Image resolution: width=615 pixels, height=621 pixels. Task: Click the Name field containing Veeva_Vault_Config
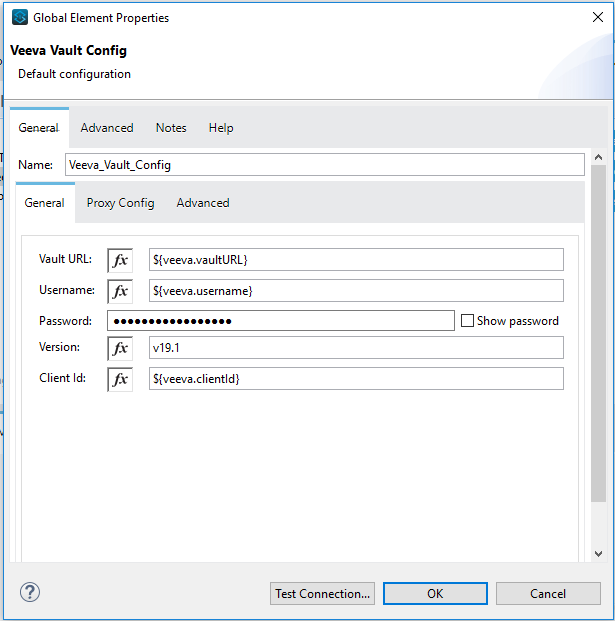click(x=324, y=165)
